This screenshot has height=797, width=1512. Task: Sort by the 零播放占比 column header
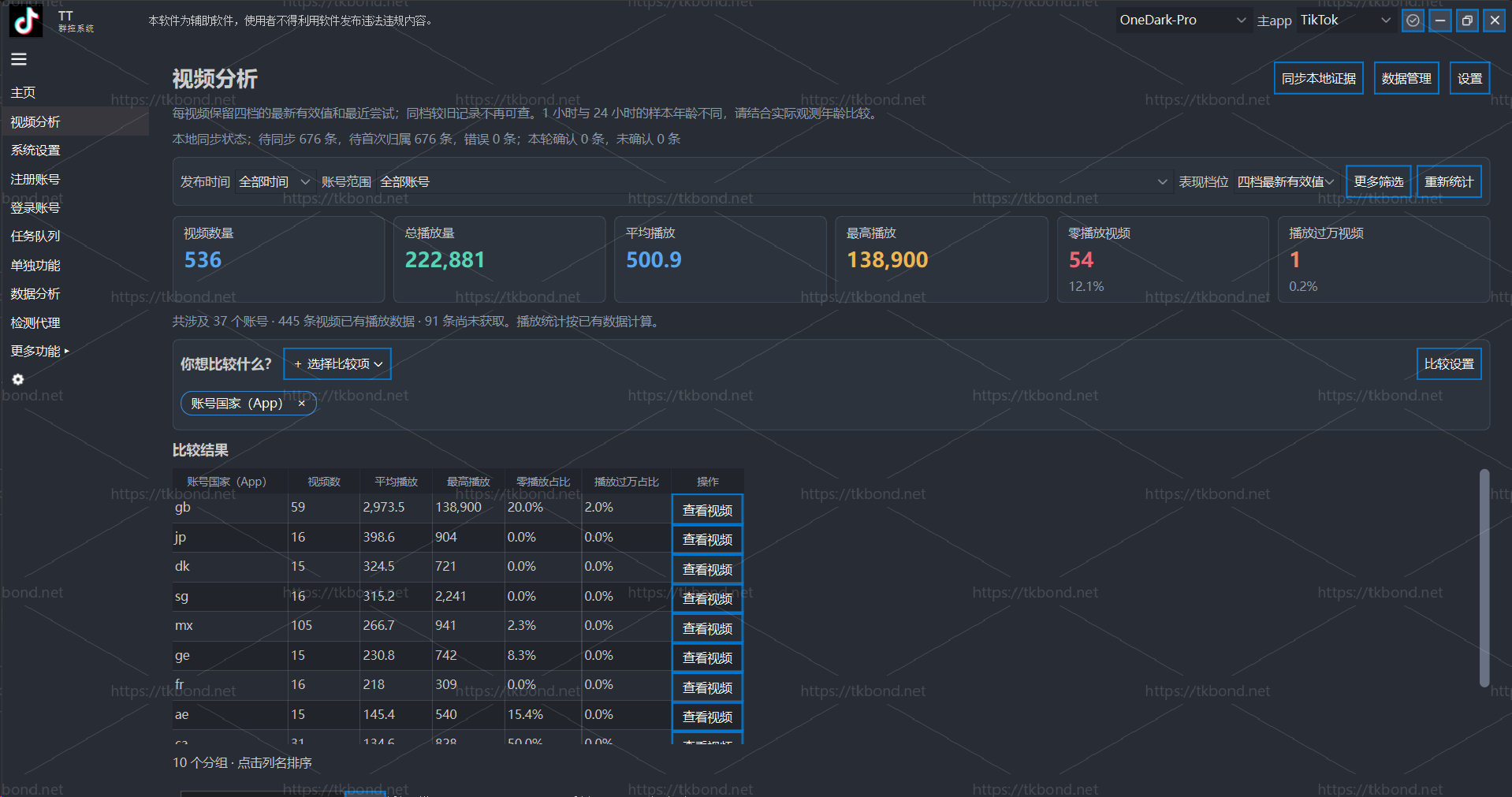pyautogui.click(x=543, y=482)
